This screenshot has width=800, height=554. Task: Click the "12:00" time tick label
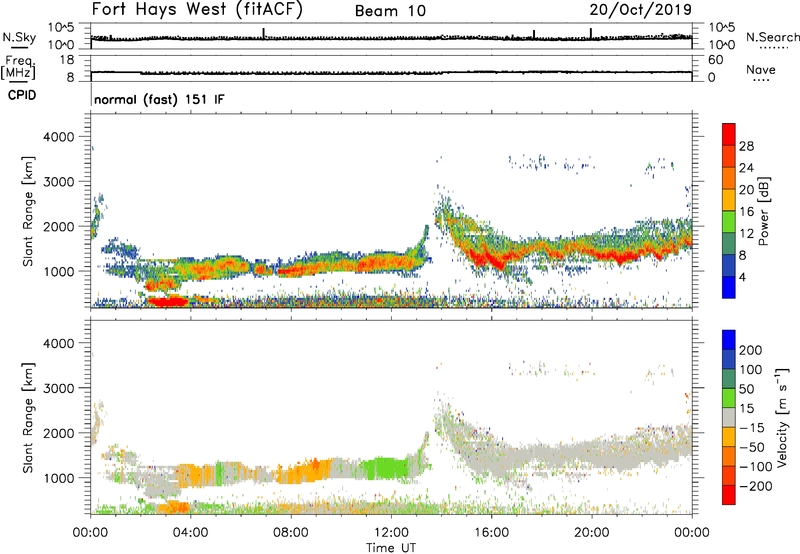click(391, 533)
